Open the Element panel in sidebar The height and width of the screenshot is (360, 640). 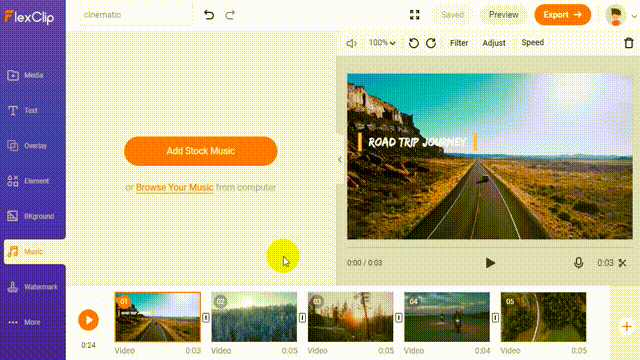(28, 181)
